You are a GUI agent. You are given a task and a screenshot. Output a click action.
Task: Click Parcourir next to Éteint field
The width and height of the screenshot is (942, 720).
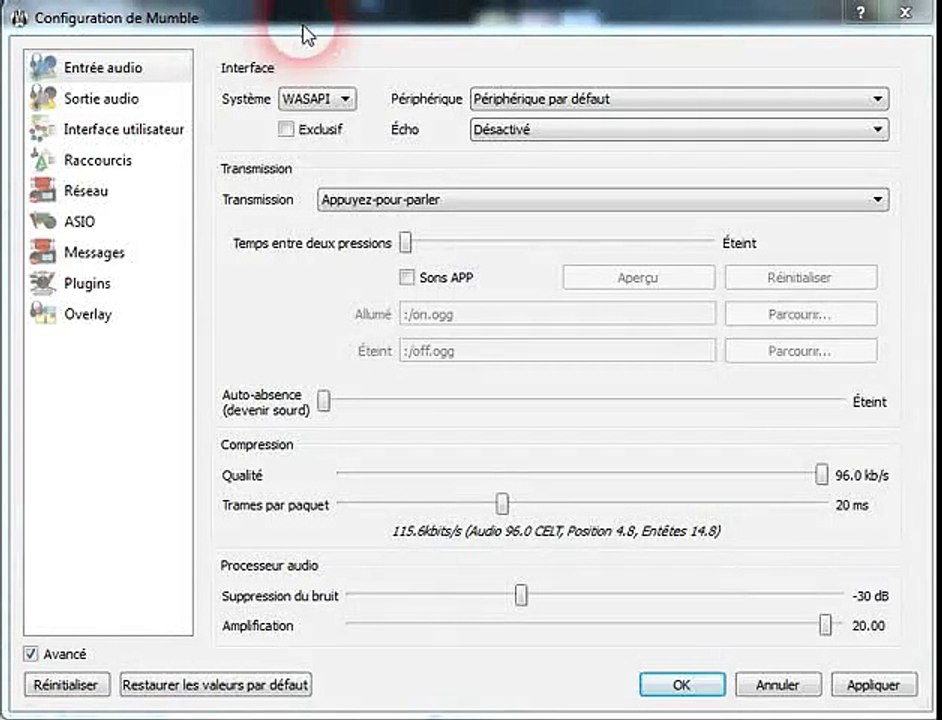click(801, 351)
